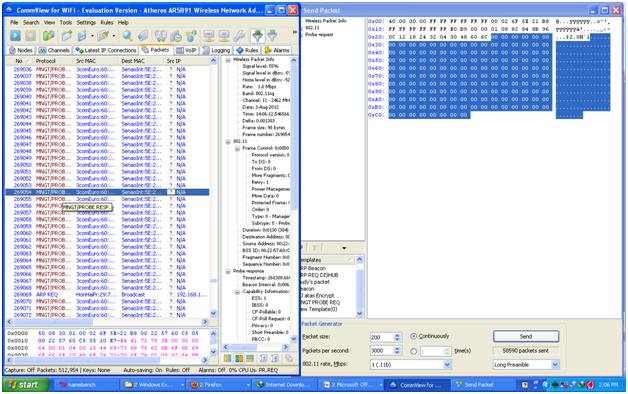Switch to the VoIP tab
The height and width of the screenshot is (394, 628).
(187, 50)
